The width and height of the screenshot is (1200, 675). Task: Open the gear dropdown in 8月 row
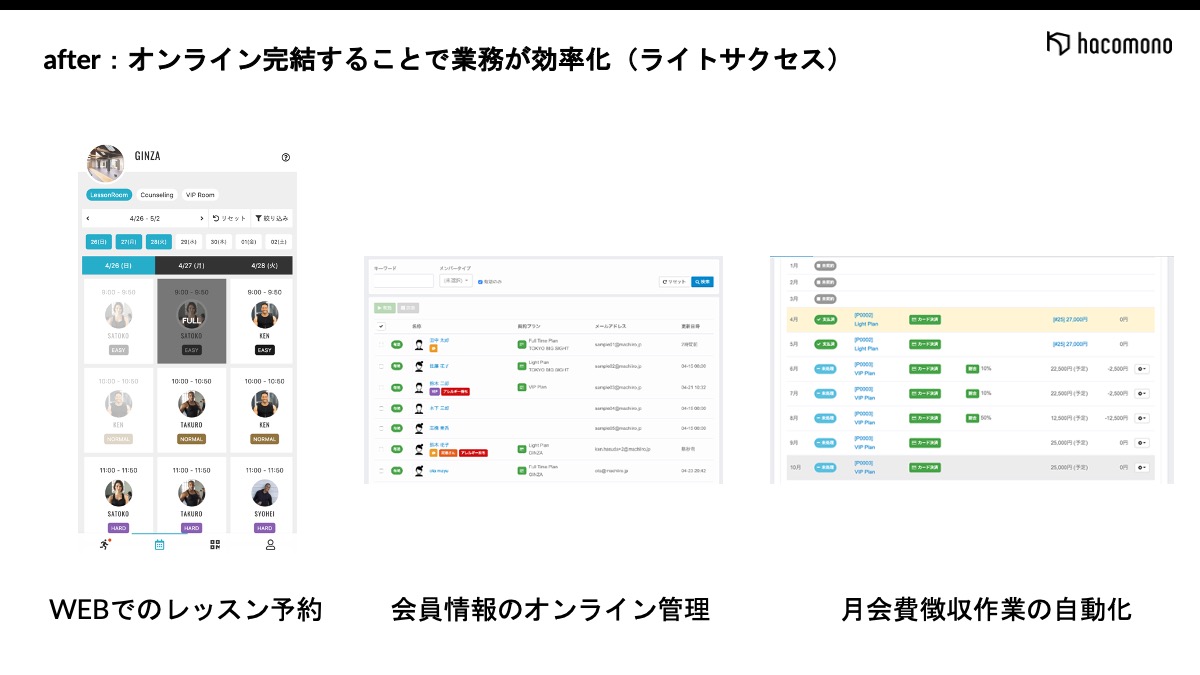tap(1142, 418)
